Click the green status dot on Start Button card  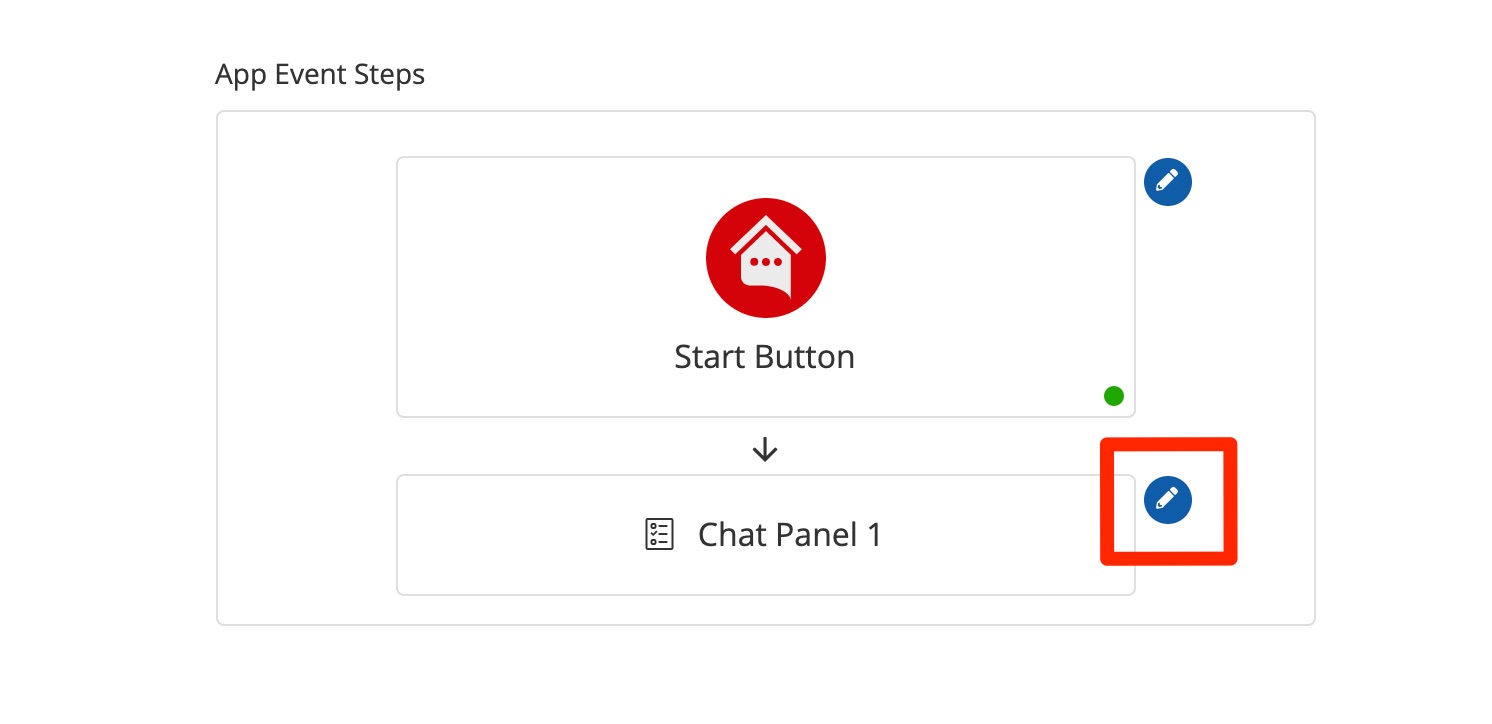[x=1113, y=396]
